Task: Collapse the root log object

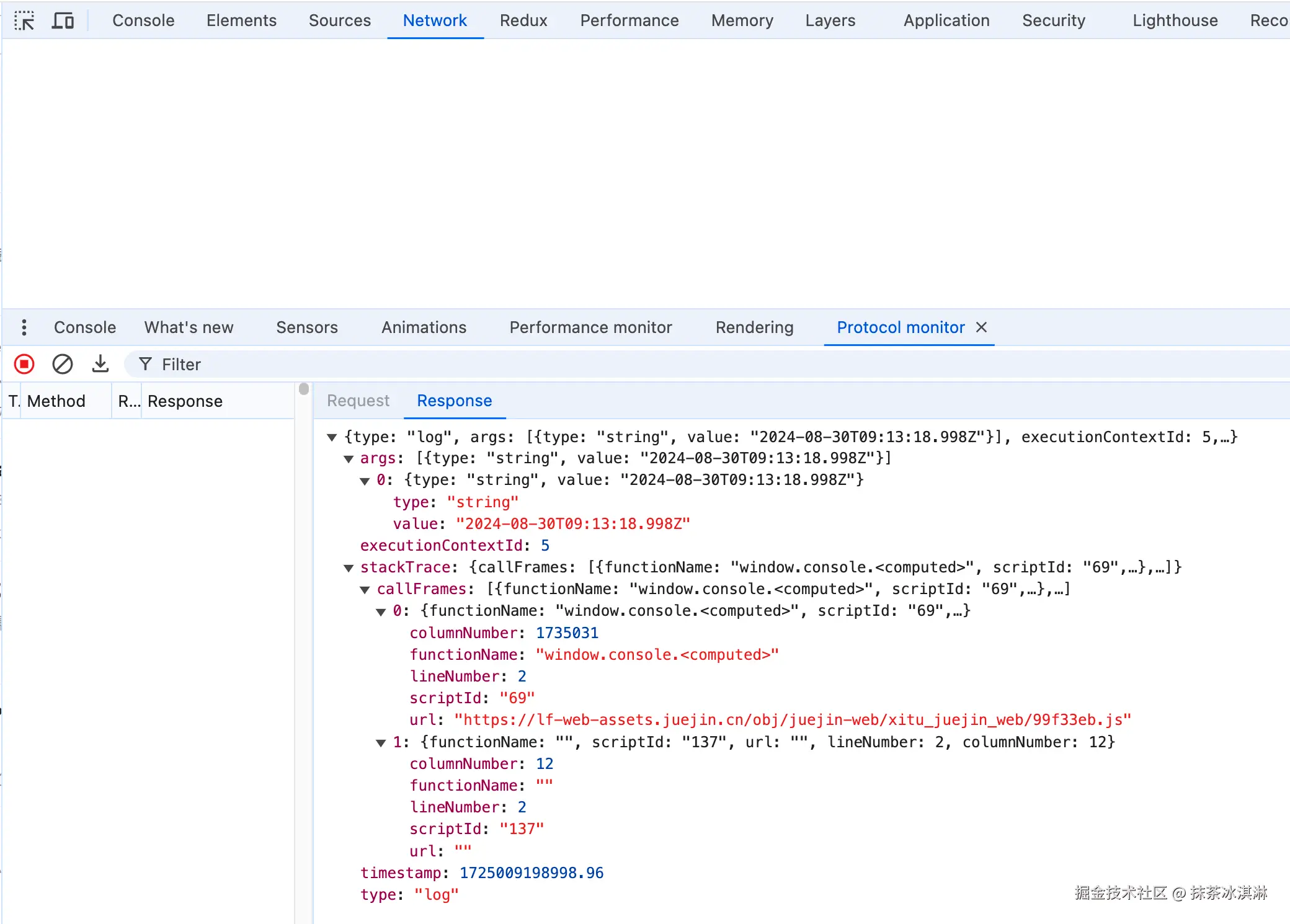Action: 332,438
